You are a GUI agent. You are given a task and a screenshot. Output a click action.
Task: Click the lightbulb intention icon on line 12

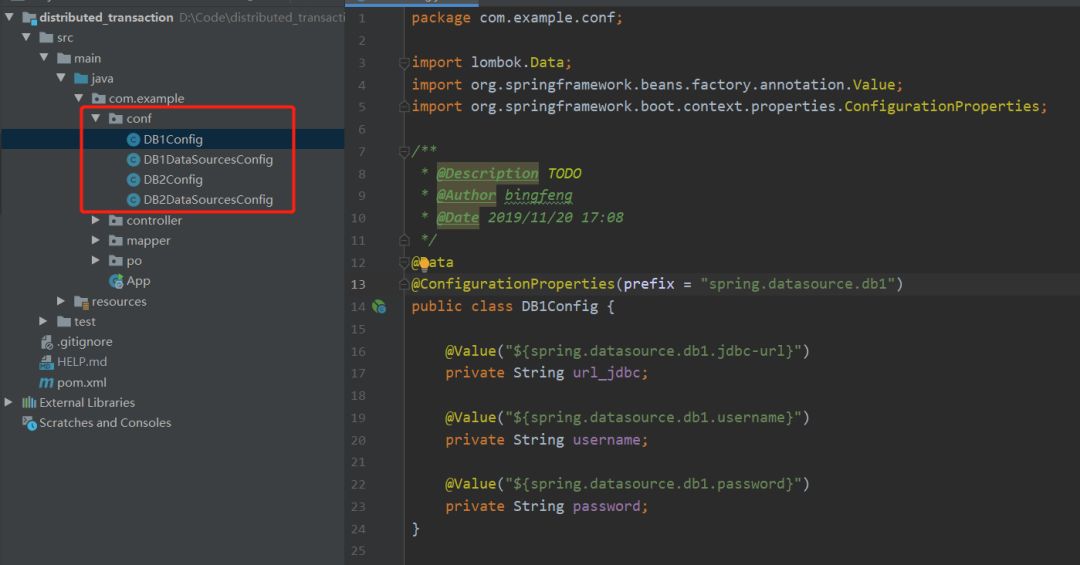click(422, 263)
